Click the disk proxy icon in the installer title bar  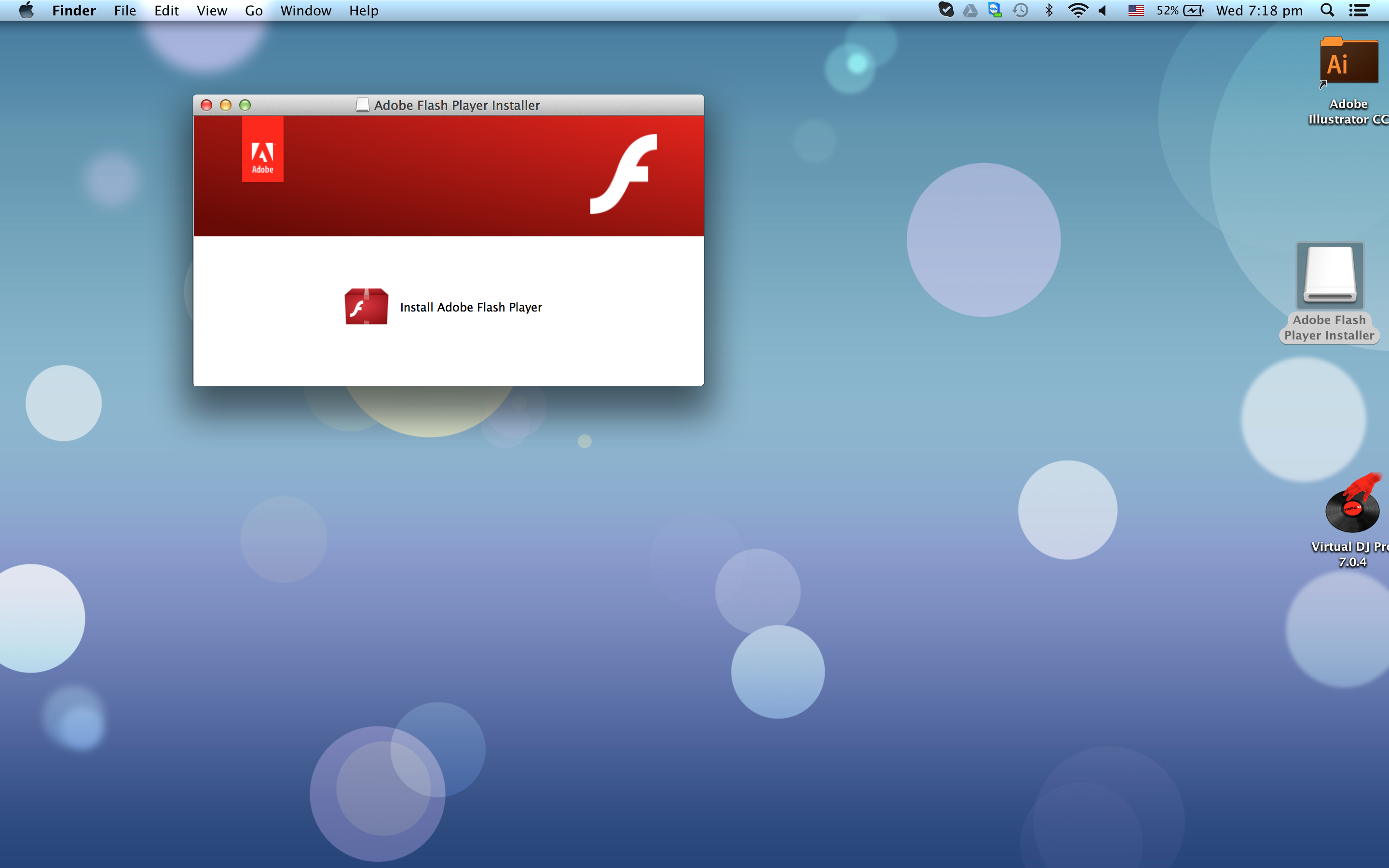click(362, 105)
